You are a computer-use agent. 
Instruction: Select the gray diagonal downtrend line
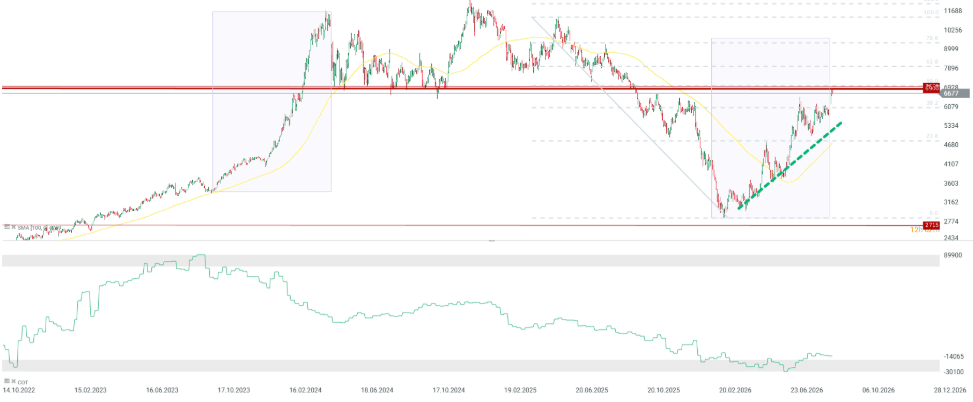pos(627,114)
